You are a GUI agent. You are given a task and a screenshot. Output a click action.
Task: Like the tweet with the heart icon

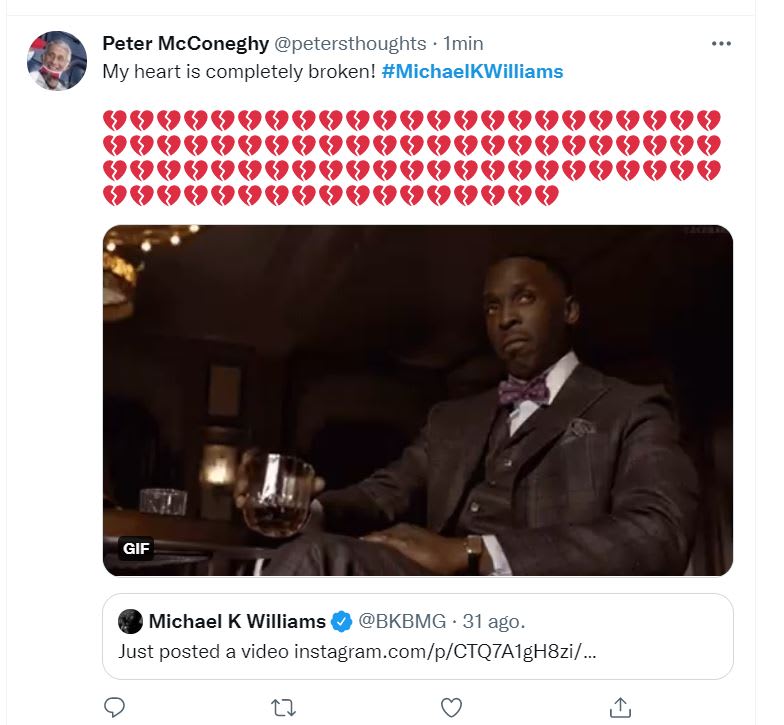pos(452,707)
